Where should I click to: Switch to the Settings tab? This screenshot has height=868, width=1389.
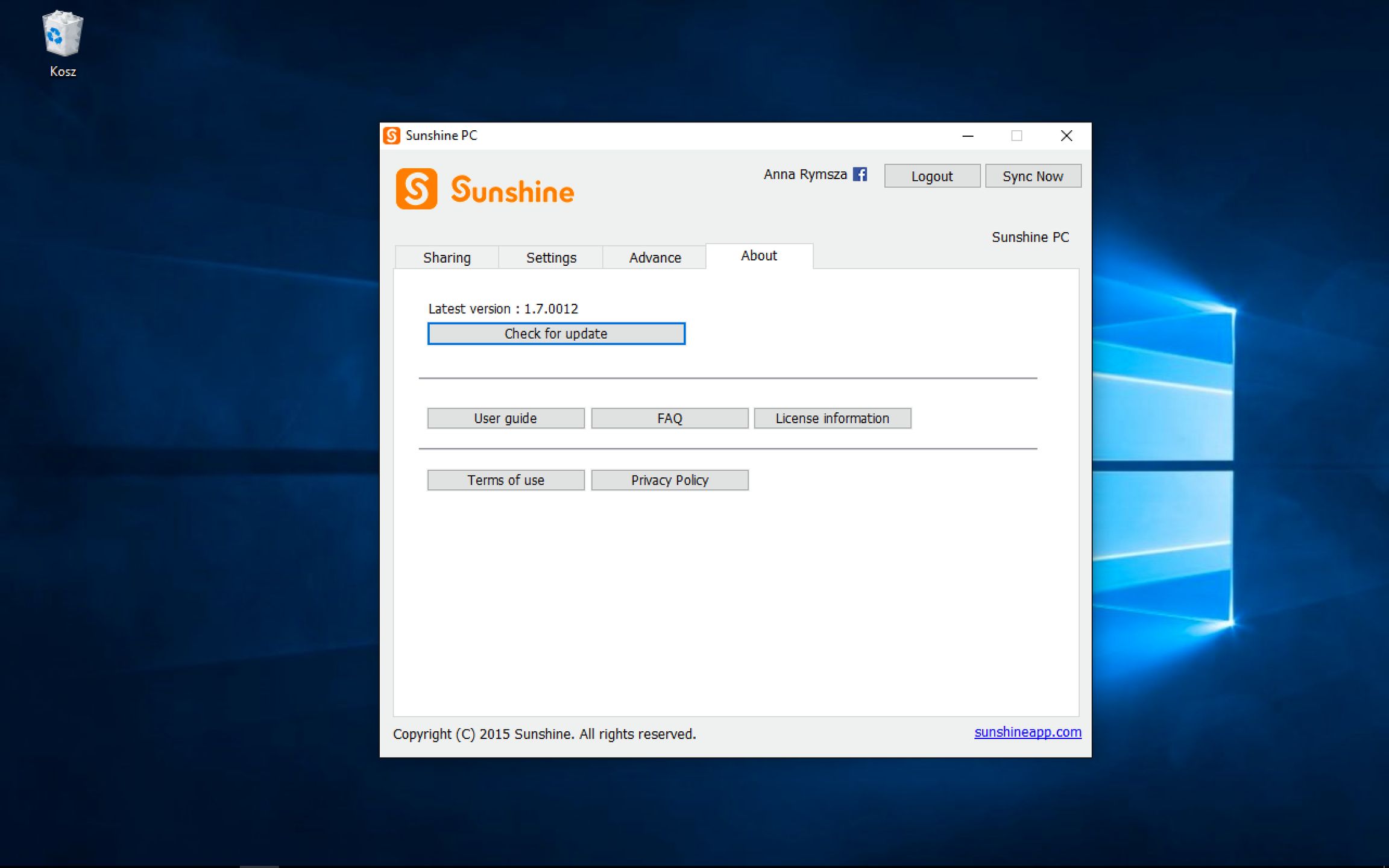coord(550,257)
